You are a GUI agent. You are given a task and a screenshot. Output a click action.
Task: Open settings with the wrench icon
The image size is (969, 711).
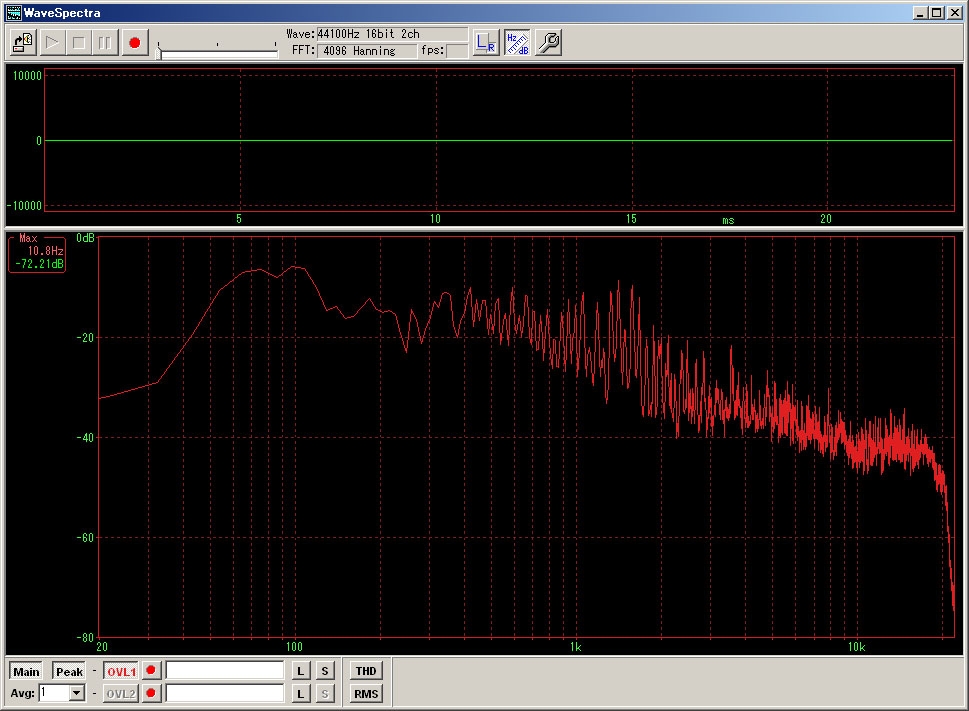[548, 43]
